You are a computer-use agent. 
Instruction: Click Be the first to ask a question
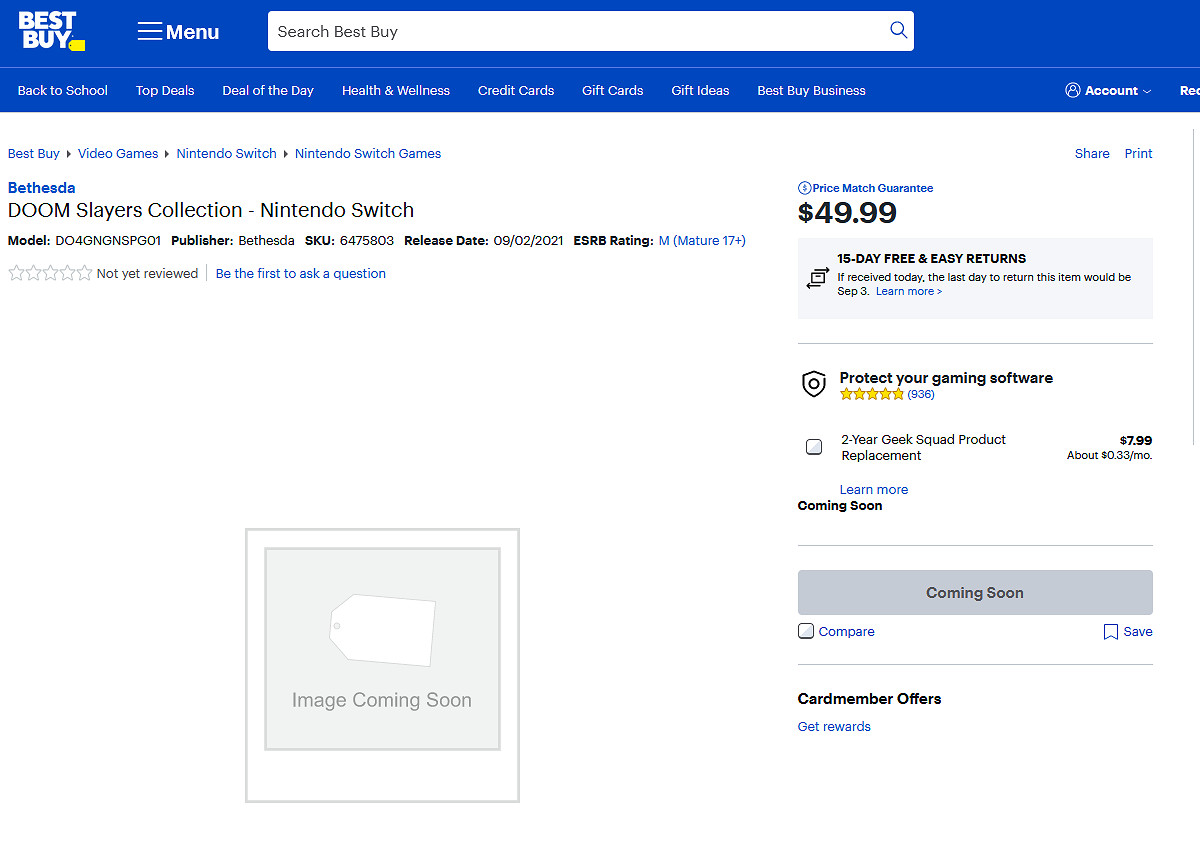coord(300,273)
